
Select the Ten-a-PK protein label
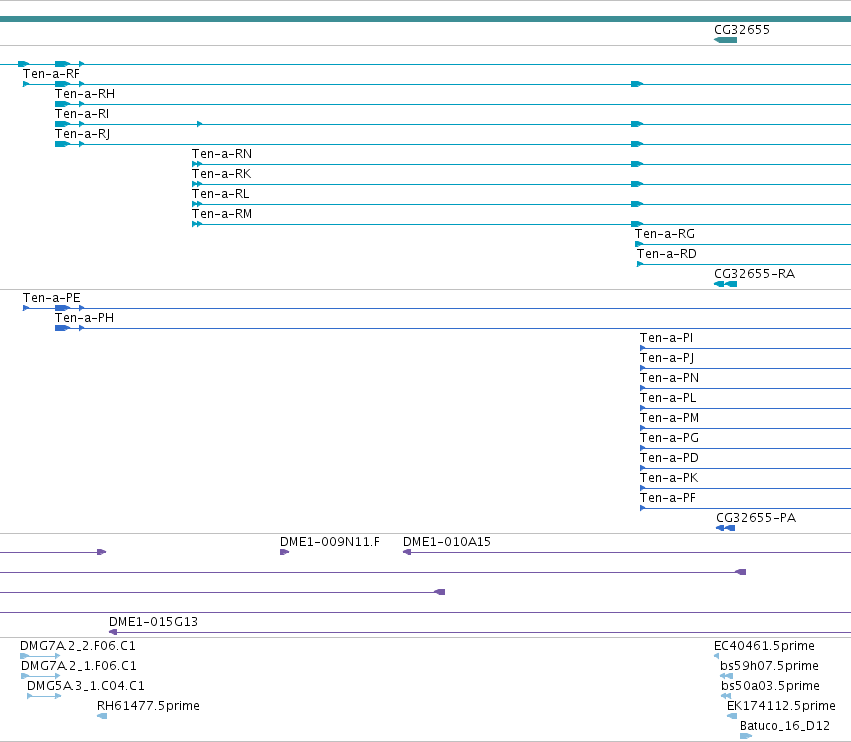(x=669, y=479)
